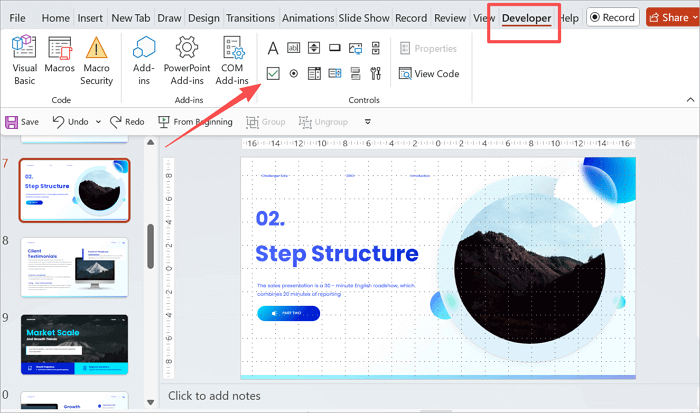Open the Visual Basic editor
Image resolution: width=700 pixels, height=413 pixels.
tap(24, 60)
